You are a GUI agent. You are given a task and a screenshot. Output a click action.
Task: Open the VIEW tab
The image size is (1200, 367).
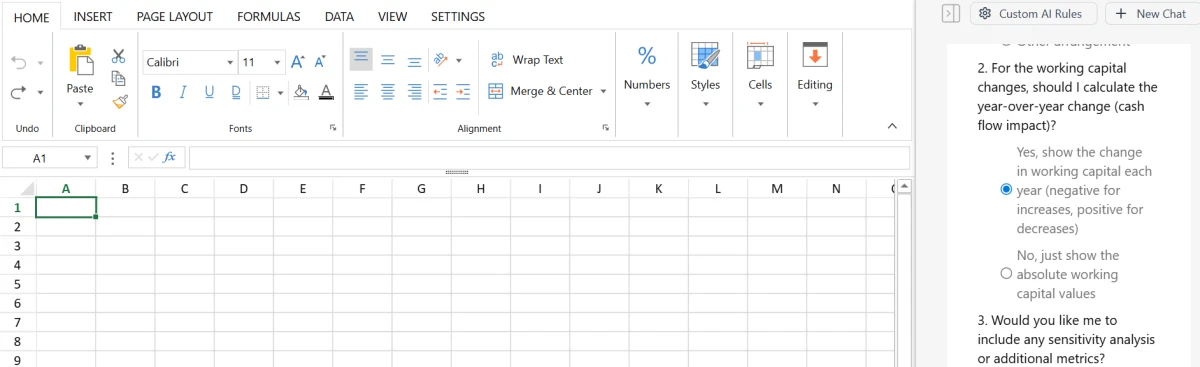392,17
